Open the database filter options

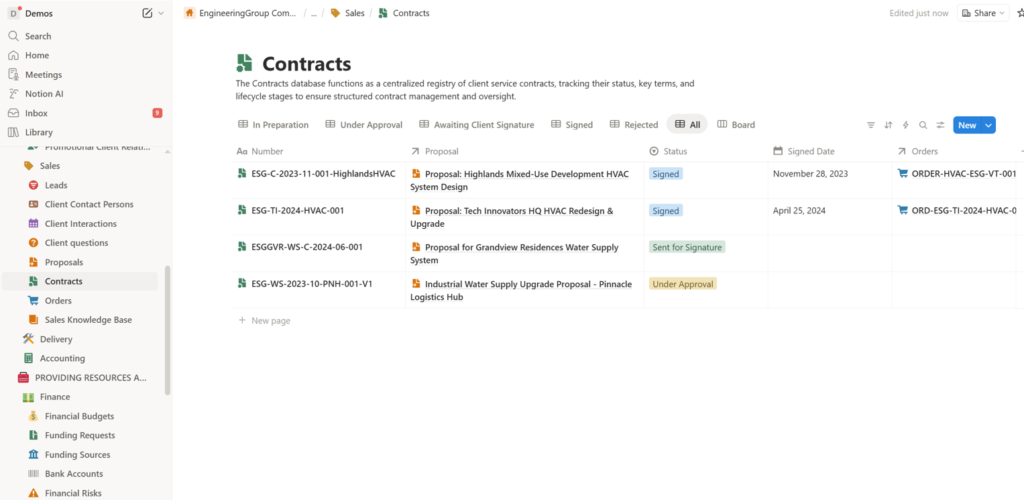click(871, 125)
